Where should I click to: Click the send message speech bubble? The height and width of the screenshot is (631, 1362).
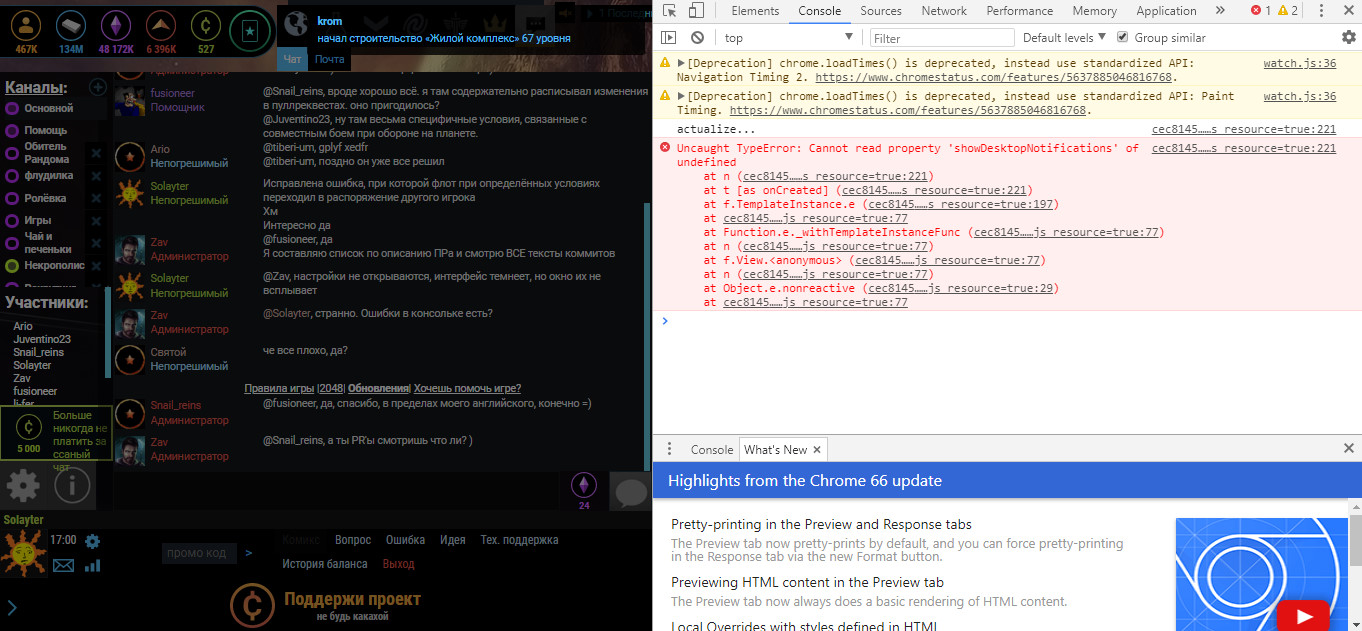(x=630, y=493)
